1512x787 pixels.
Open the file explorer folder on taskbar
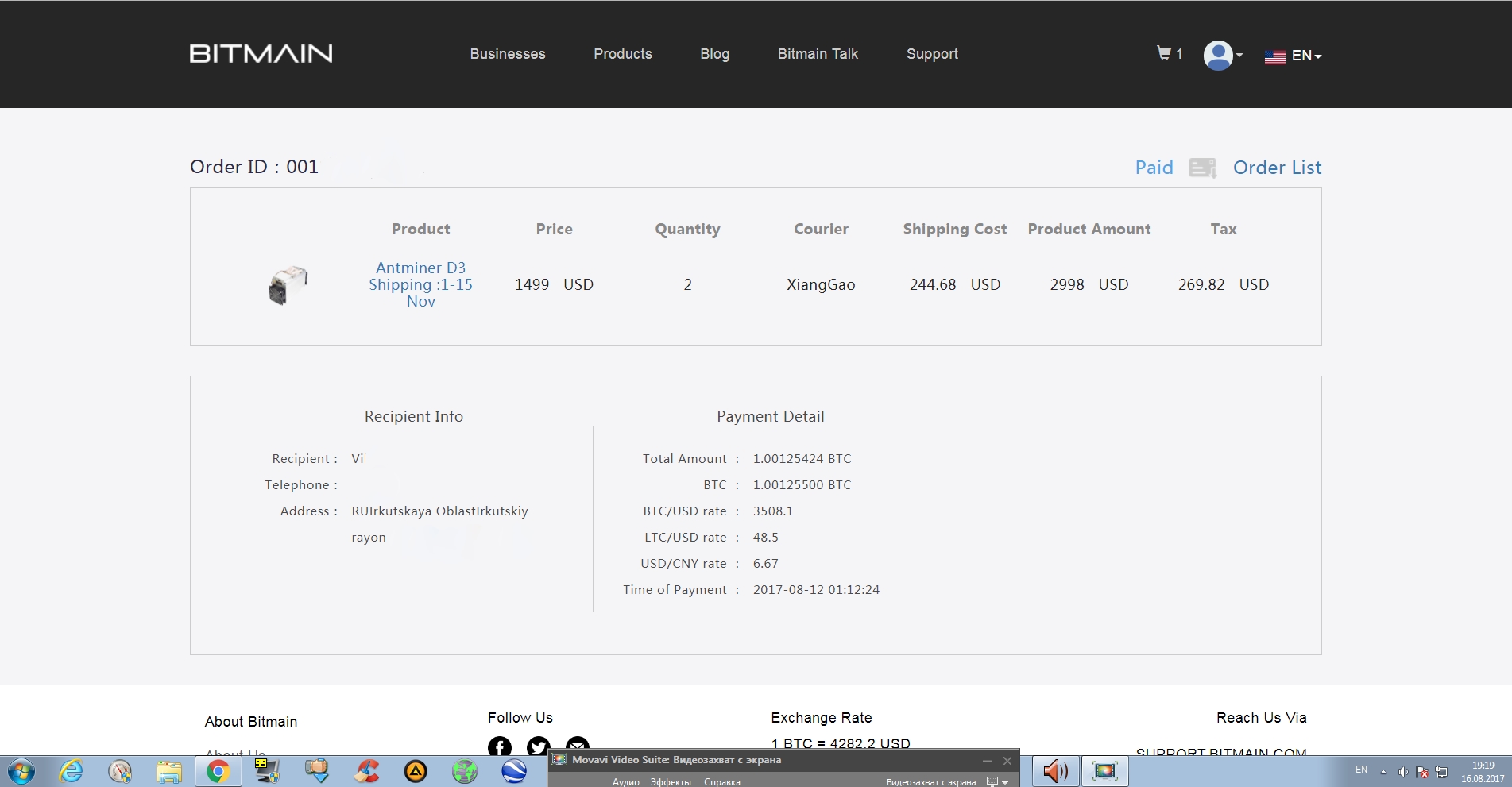(x=168, y=771)
